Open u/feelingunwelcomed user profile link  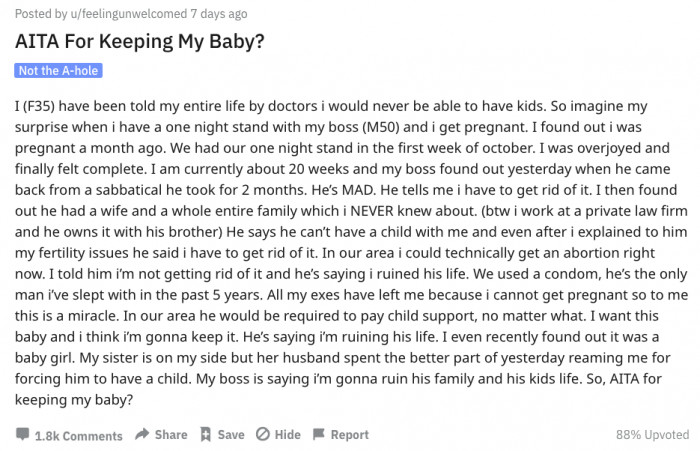pos(129,14)
